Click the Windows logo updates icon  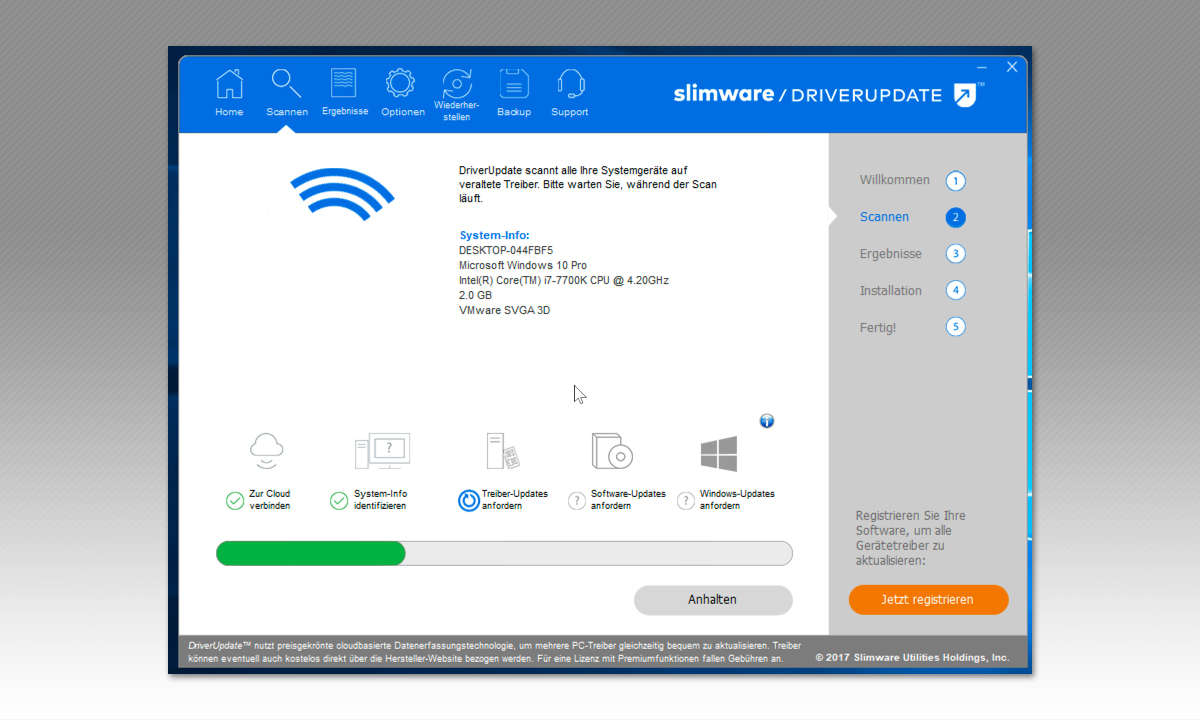(x=719, y=453)
